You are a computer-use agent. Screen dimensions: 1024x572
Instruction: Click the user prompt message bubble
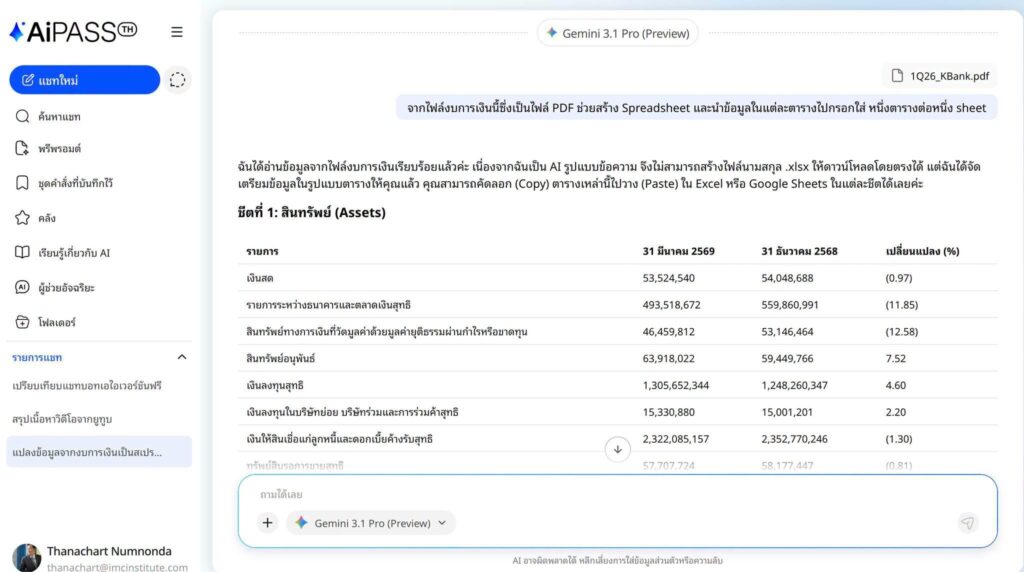point(696,108)
